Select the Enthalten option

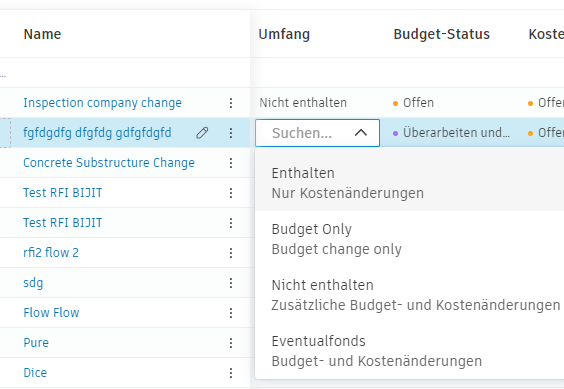coord(409,183)
